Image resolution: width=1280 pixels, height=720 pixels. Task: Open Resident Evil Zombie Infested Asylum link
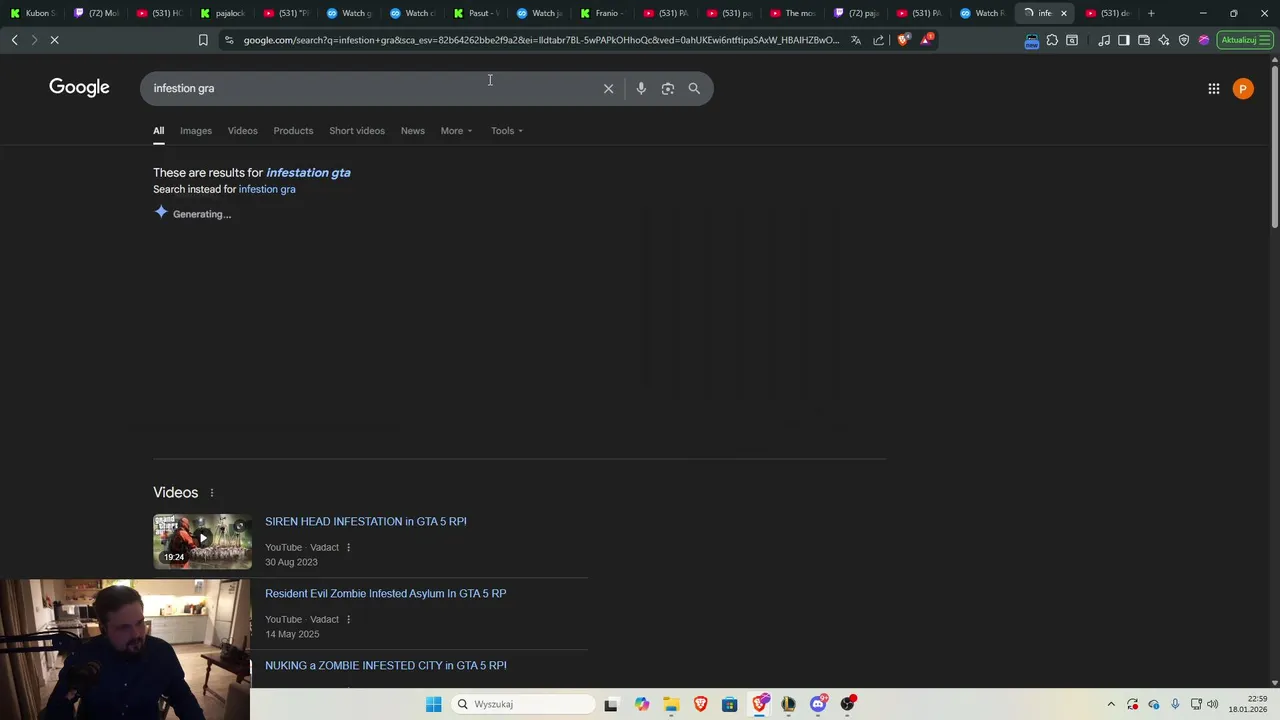pos(386,594)
